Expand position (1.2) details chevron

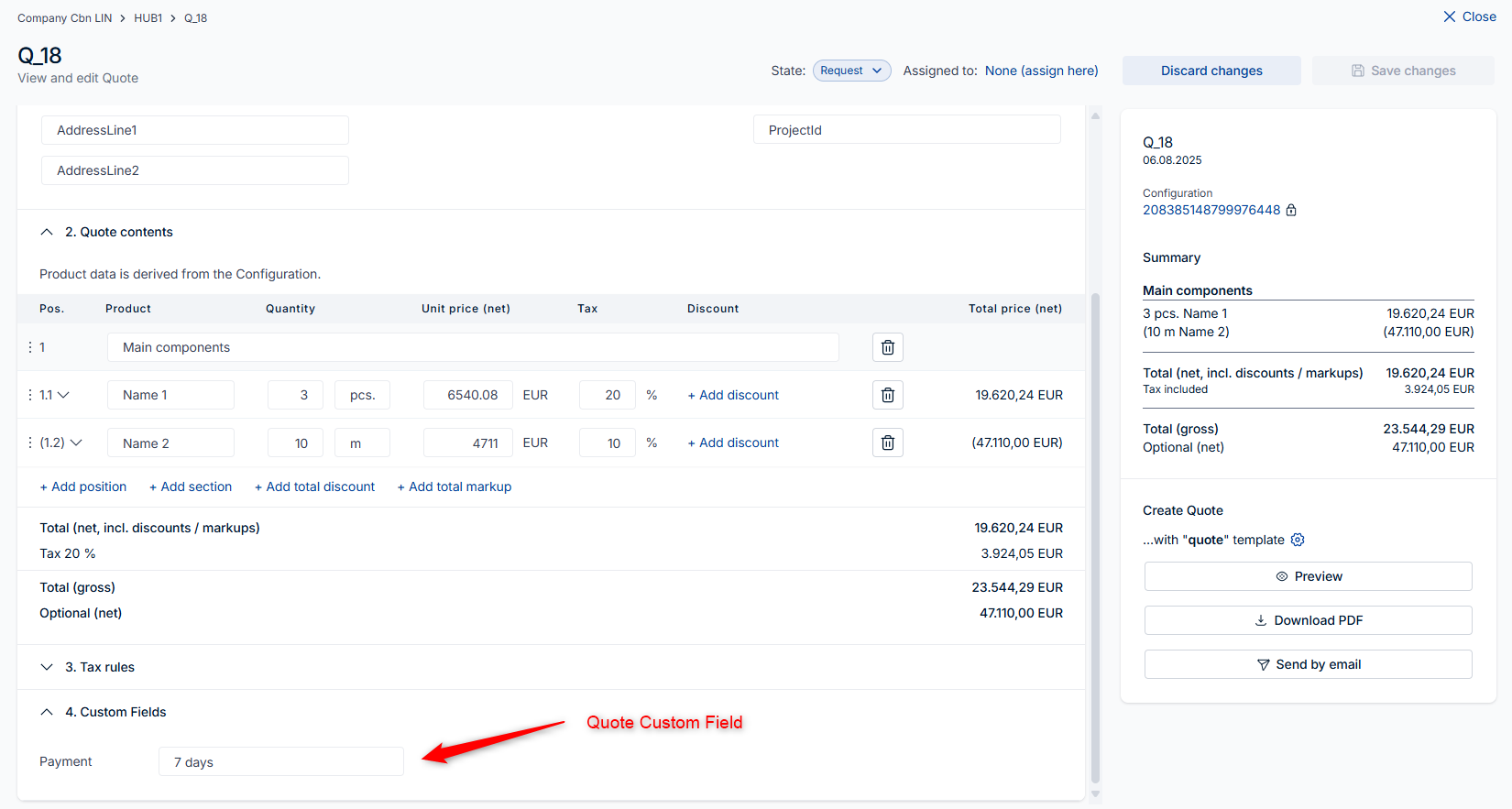(x=76, y=443)
